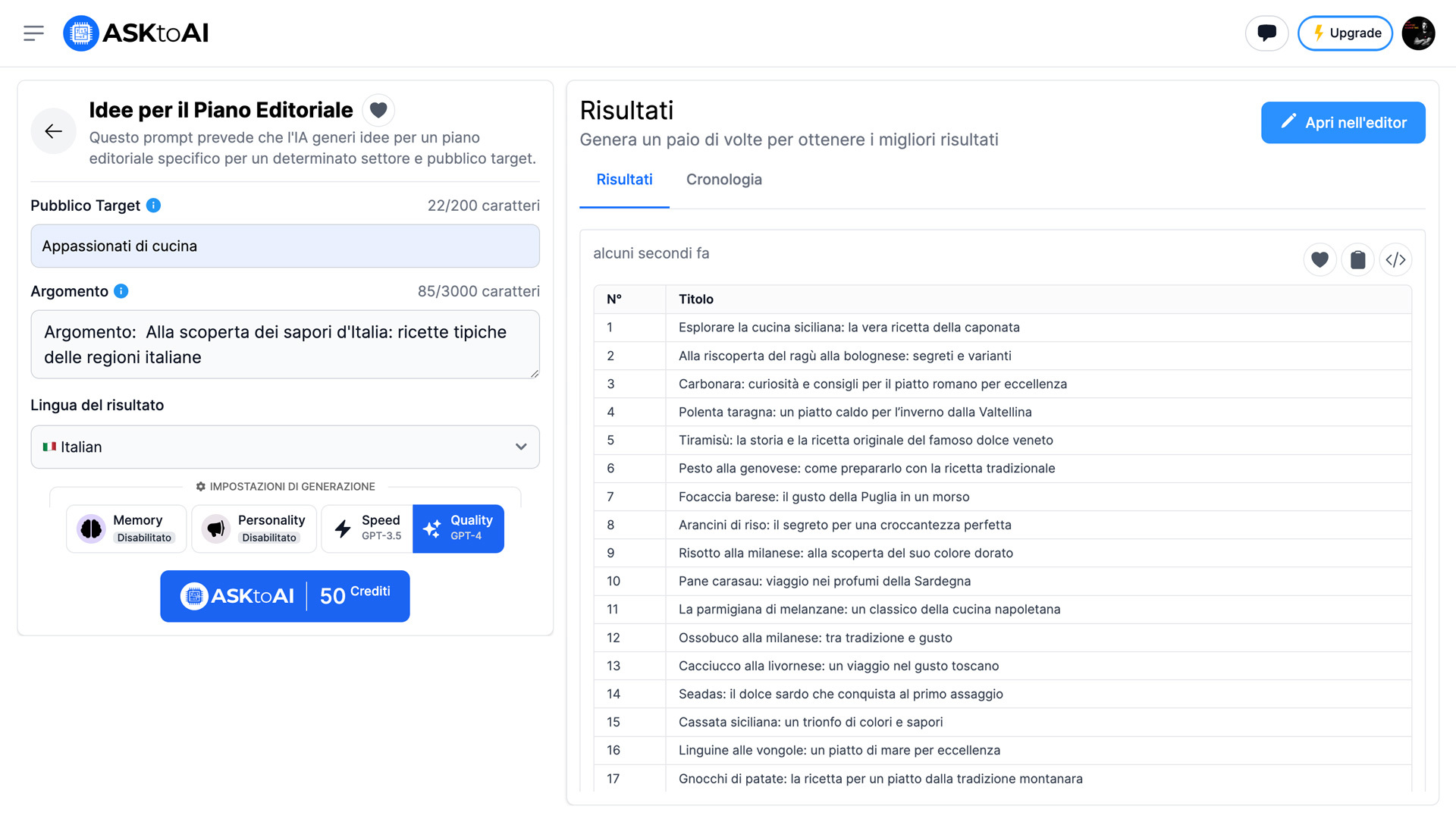Click the 'alcuni secondi fa' timestamp

[x=651, y=253]
